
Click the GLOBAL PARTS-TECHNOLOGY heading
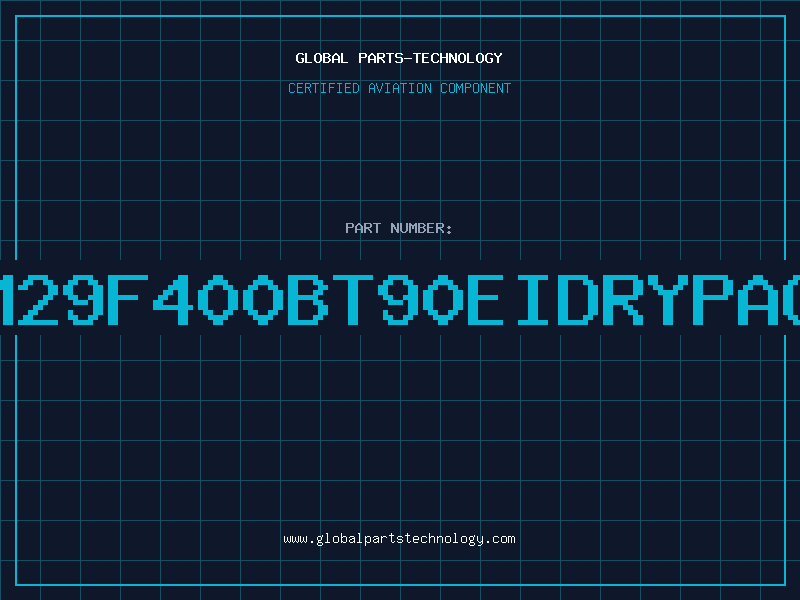coord(399,58)
